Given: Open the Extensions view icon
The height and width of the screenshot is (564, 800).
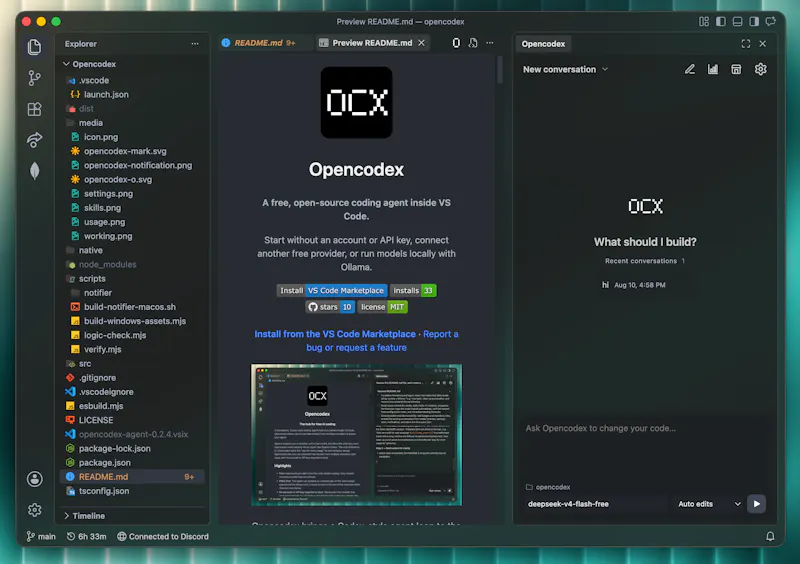Looking at the screenshot, I should 34,109.
